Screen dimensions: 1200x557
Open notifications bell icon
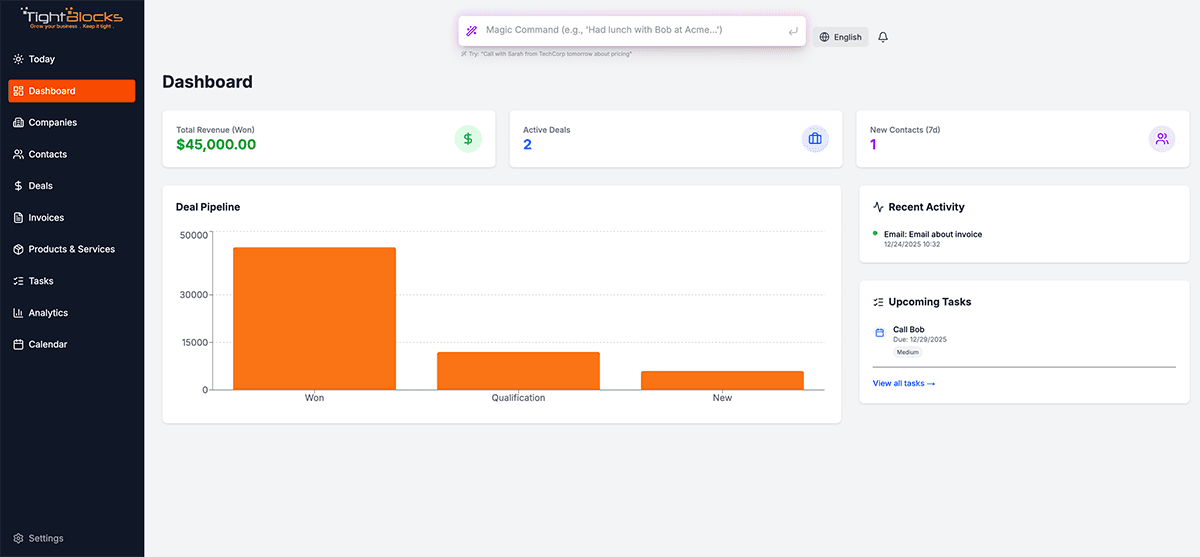pyautogui.click(x=883, y=37)
